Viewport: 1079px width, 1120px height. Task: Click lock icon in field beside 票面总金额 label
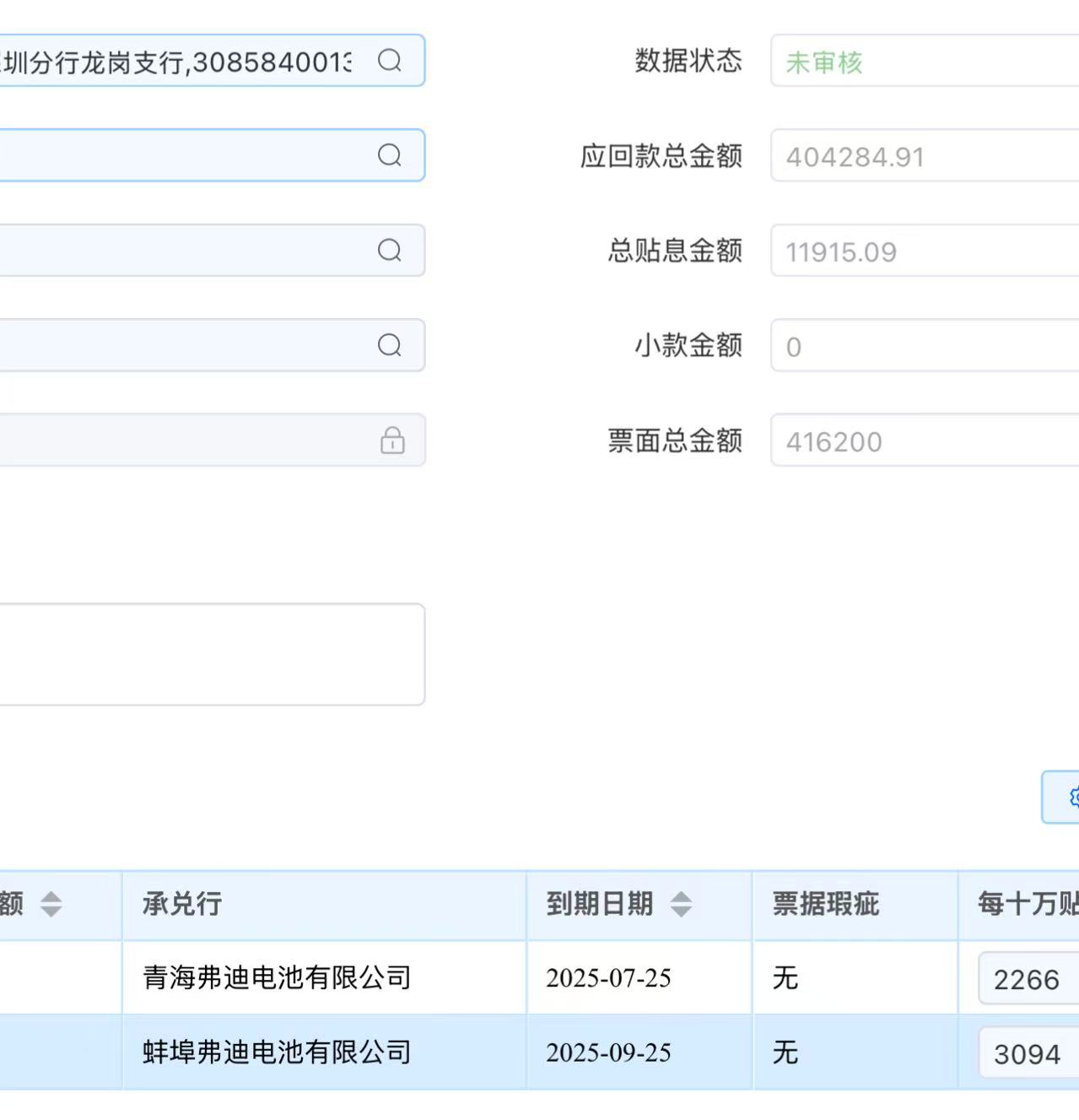pos(392,441)
